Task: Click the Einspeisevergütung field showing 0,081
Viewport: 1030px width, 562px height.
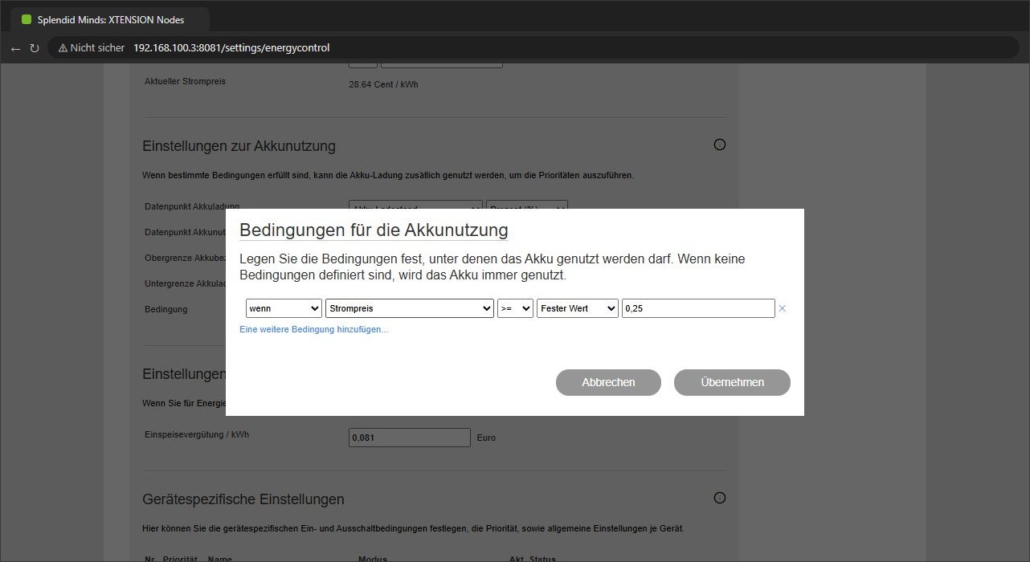Action: coord(409,438)
